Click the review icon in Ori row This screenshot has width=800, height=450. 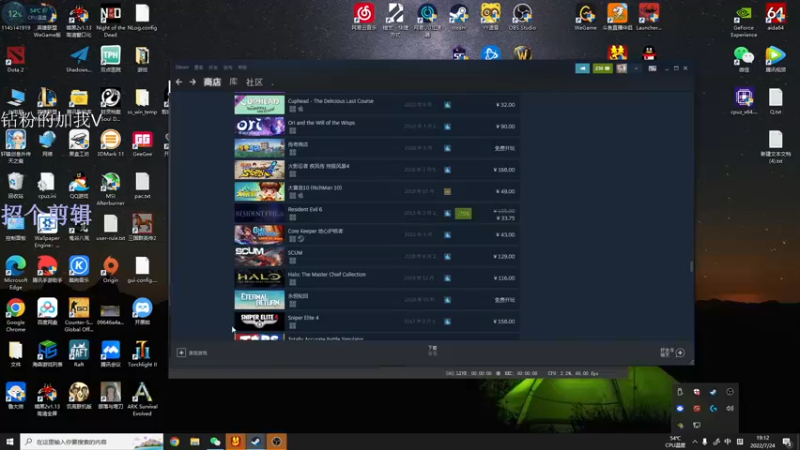[447, 127]
